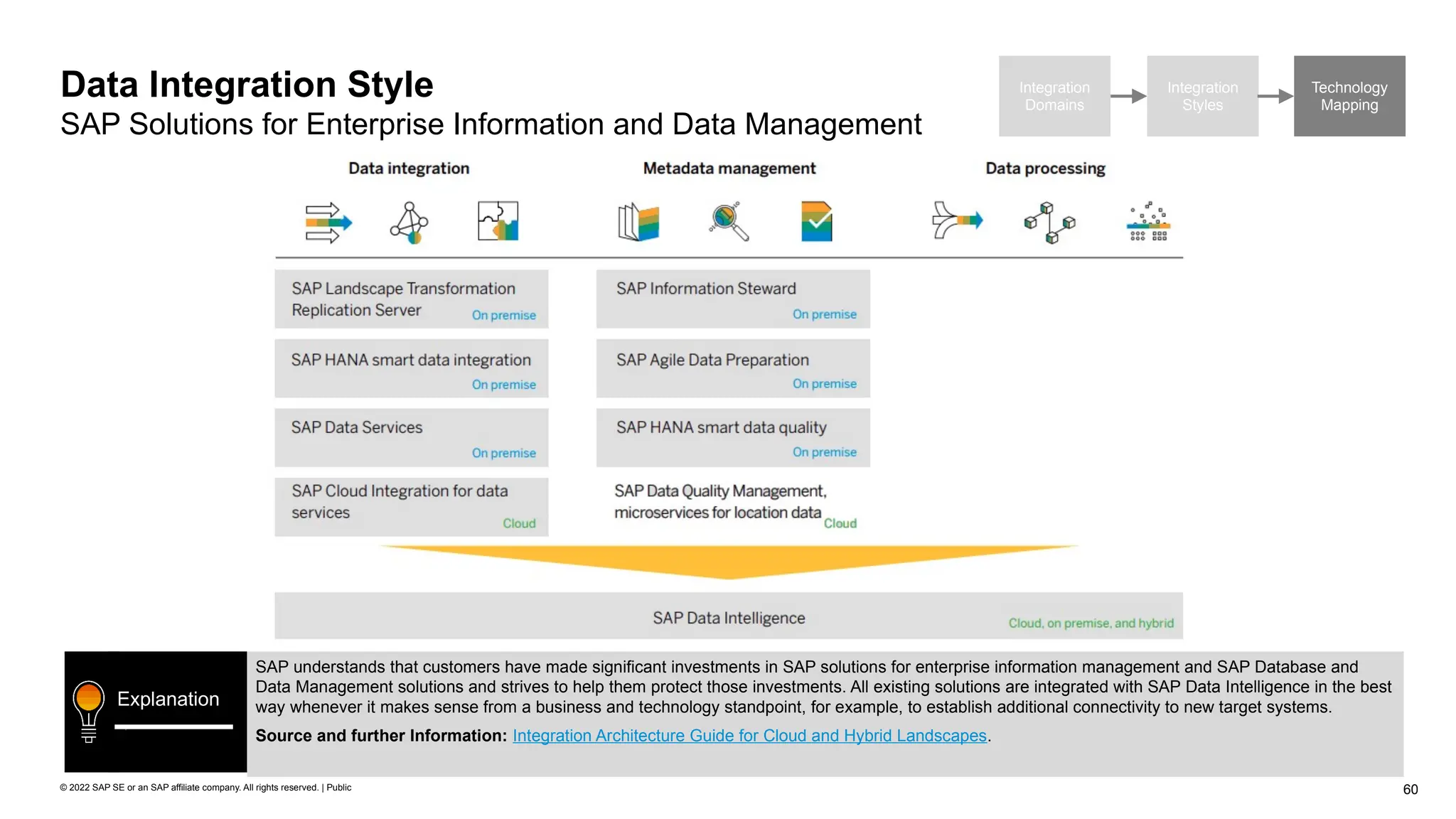Click the copyright notice text
The width and height of the screenshot is (1456, 819).
pos(205,788)
